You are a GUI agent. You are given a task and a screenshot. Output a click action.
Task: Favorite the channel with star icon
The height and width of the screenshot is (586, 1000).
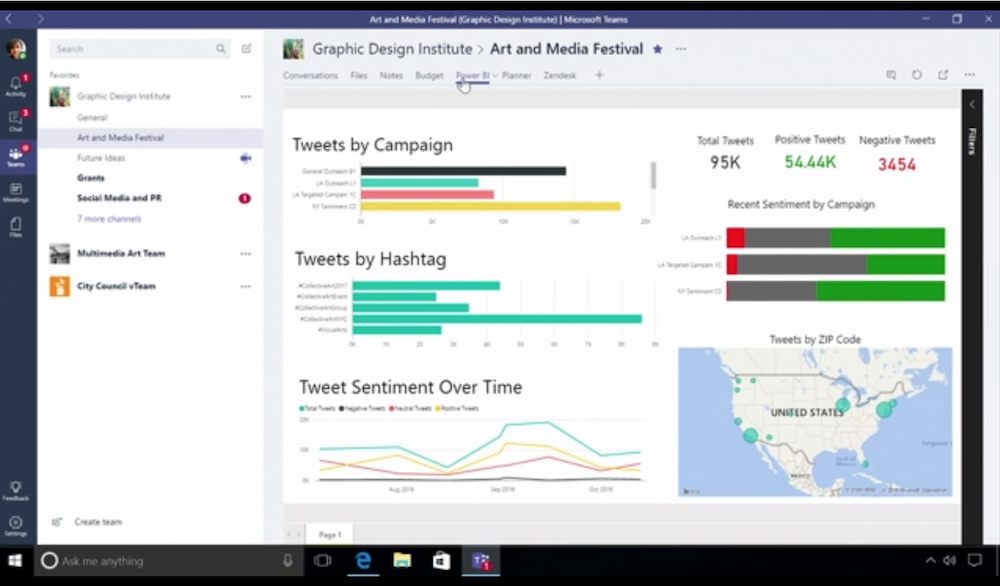pos(658,49)
